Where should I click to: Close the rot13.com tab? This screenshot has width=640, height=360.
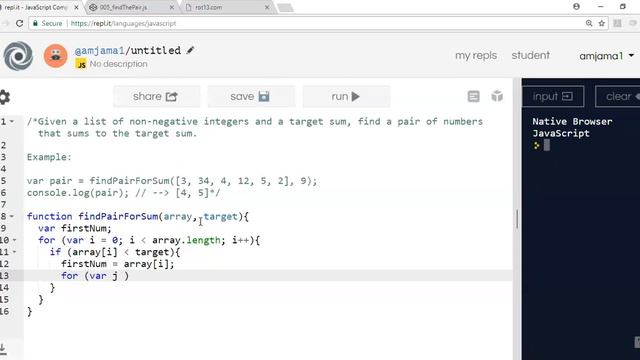[x=267, y=7]
